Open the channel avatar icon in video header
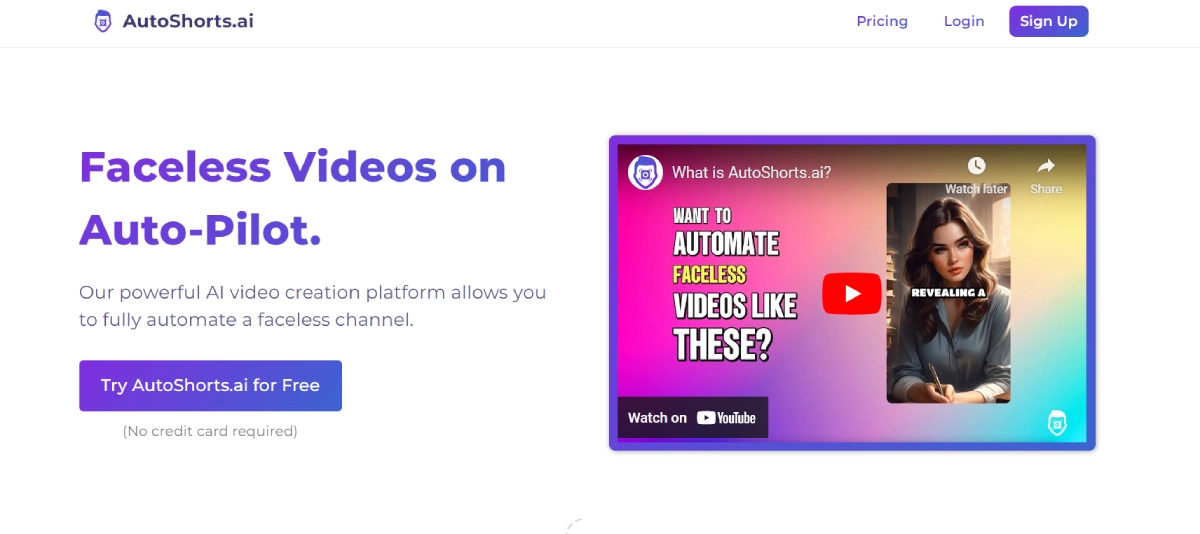Image resolution: width=1200 pixels, height=534 pixels. click(645, 173)
